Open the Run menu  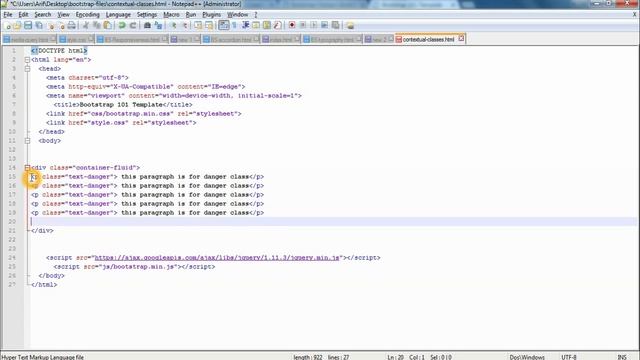tap(191, 15)
